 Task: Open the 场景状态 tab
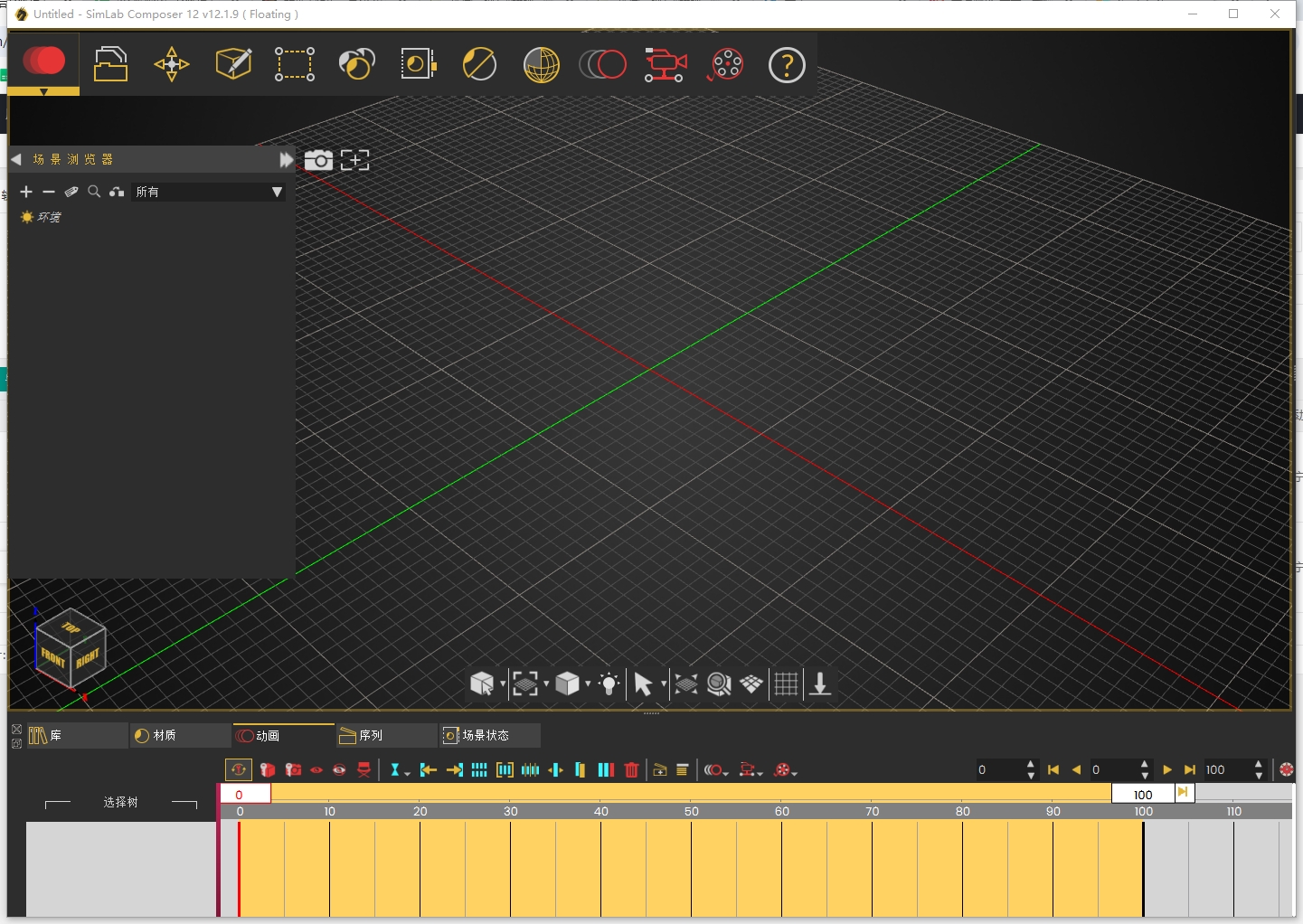pos(489,735)
